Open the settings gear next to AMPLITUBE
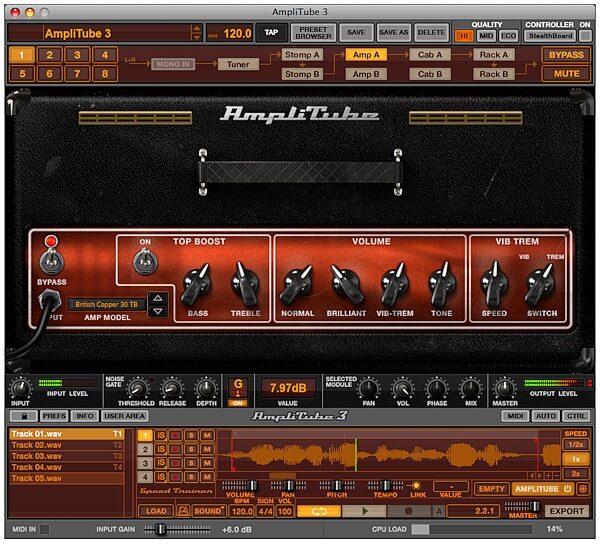The height and width of the screenshot is (544, 600). click(583, 489)
